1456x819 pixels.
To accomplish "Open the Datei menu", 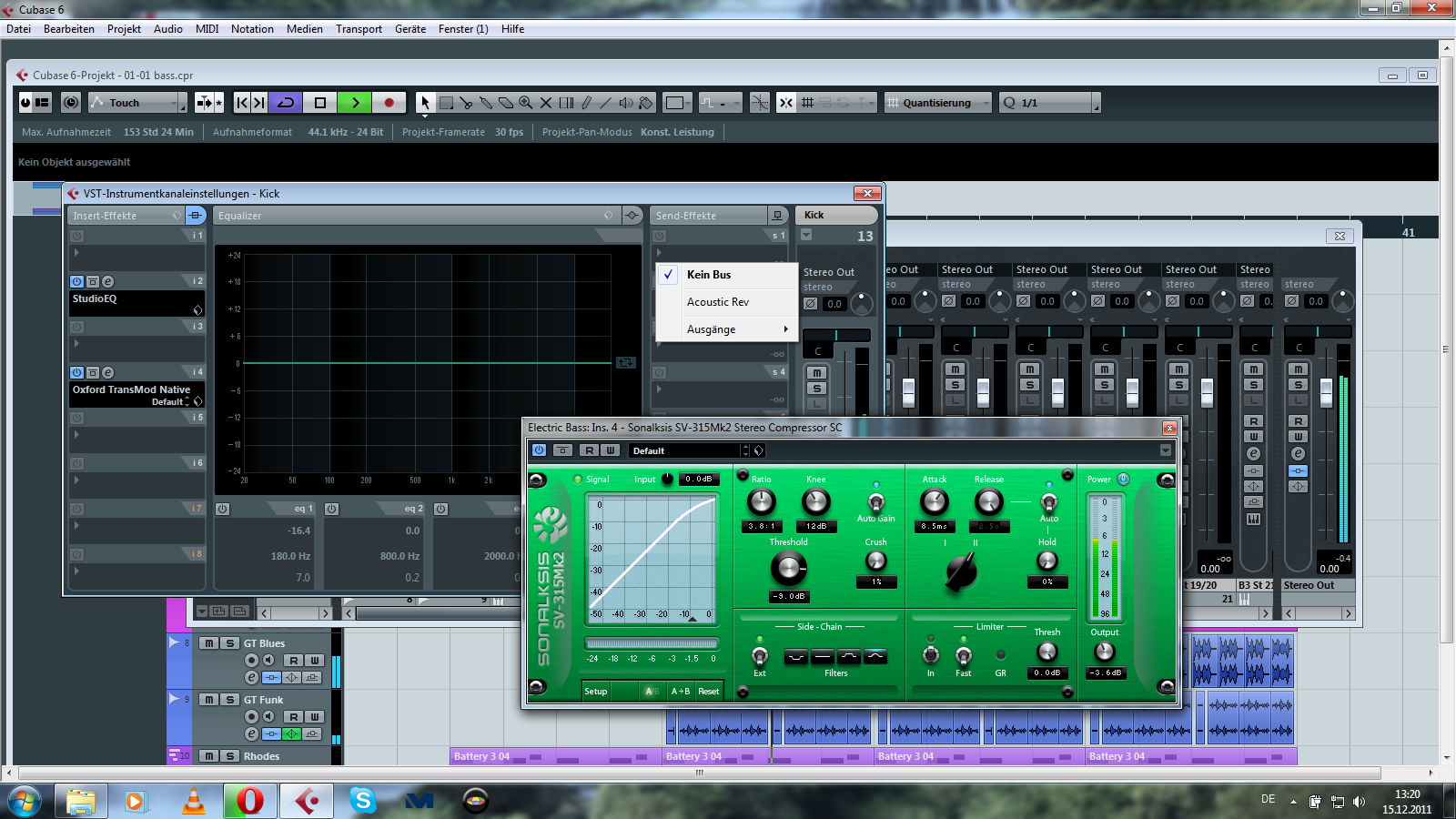I will 18,29.
